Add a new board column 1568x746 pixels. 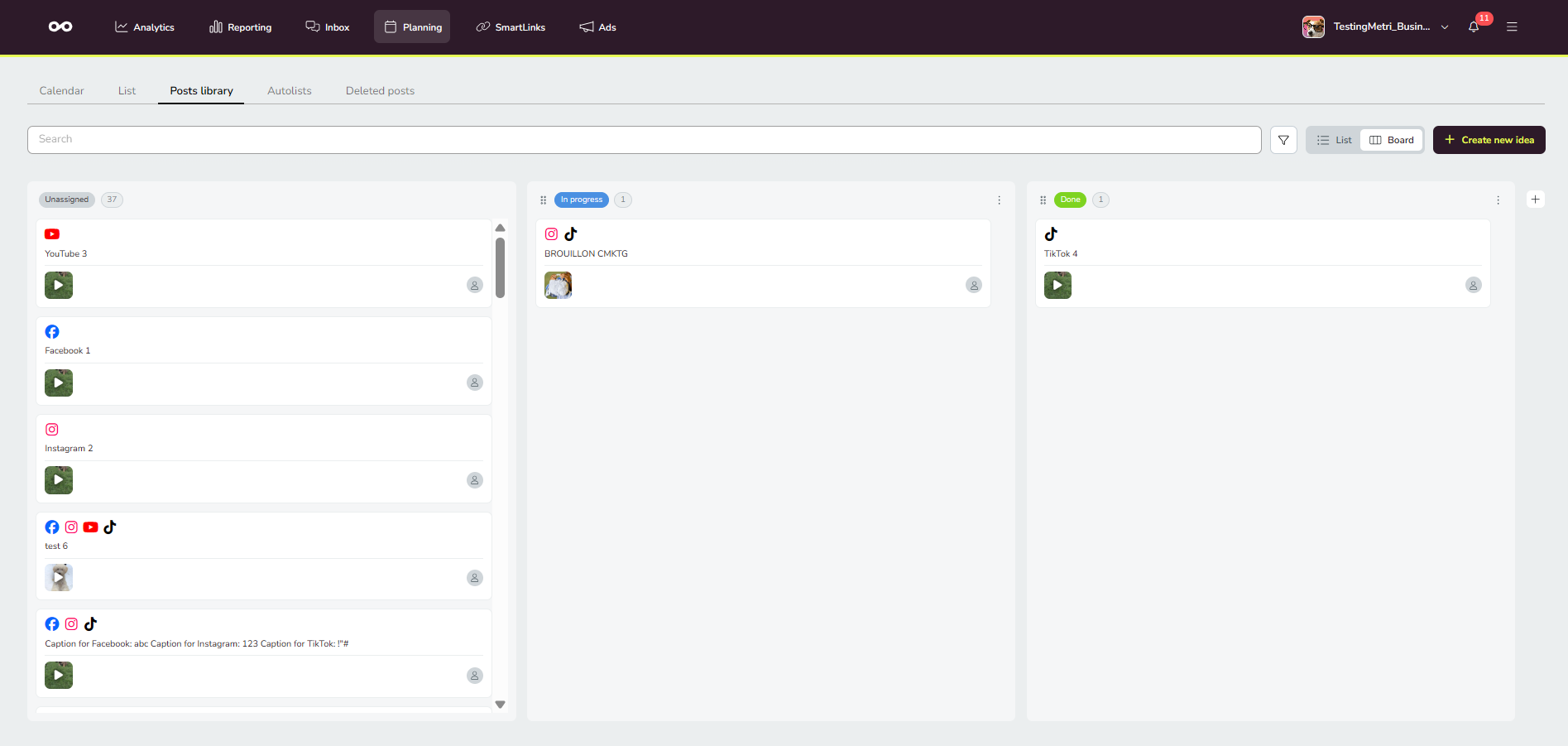1536,199
